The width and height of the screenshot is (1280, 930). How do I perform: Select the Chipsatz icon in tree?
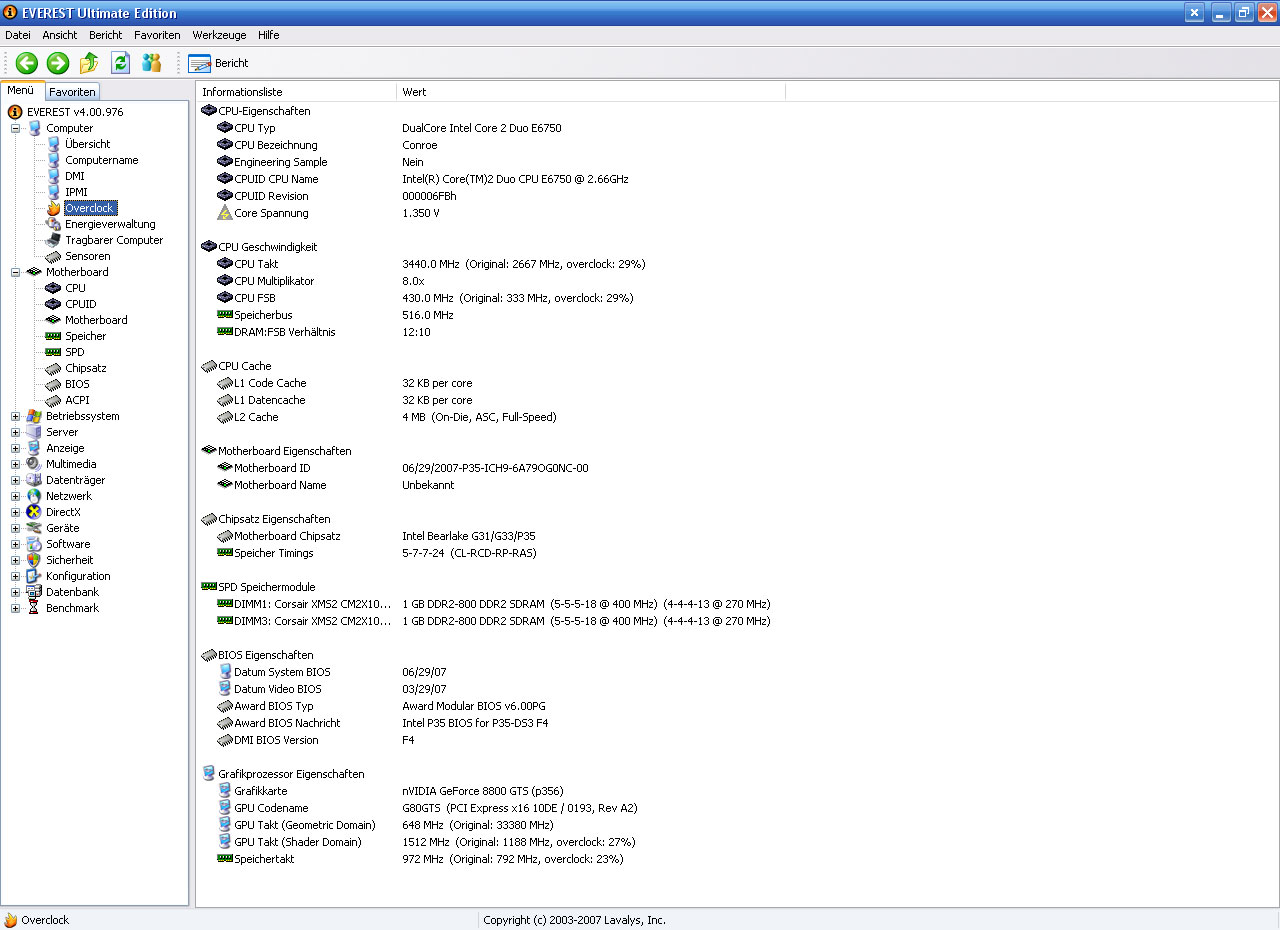54,368
